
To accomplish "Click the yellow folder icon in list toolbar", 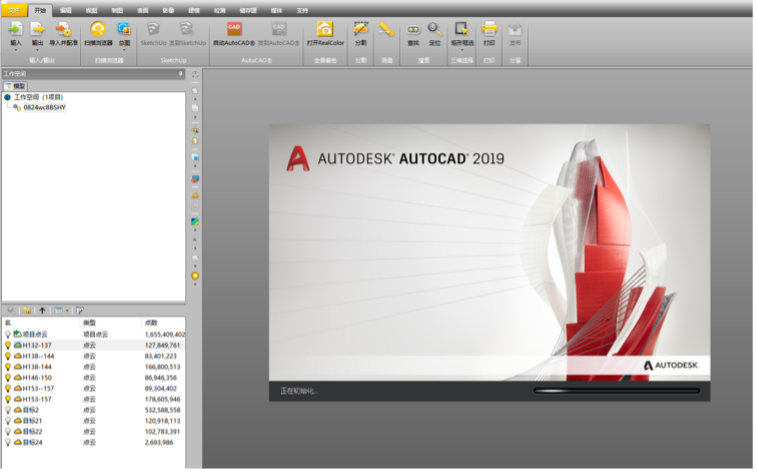I will [27, 310].
